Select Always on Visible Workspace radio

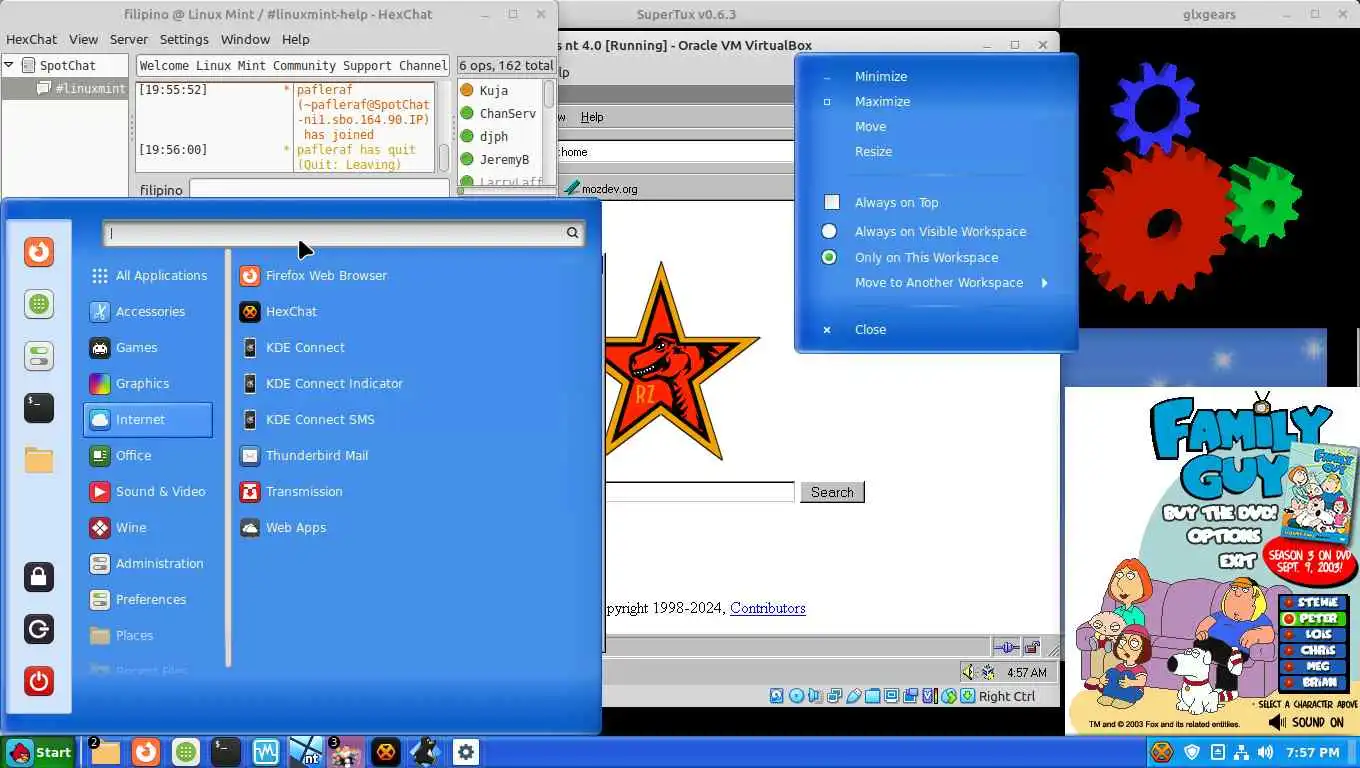pos(829,231)
